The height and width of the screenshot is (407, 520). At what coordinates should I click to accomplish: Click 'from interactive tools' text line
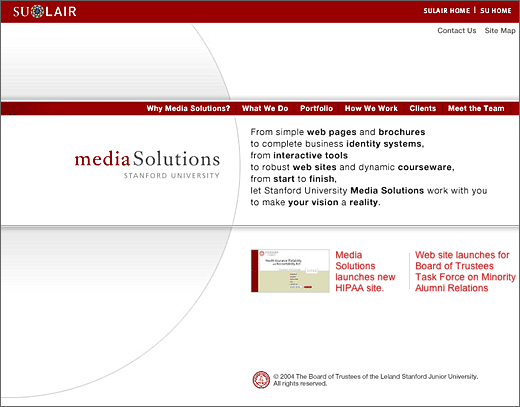299,155
